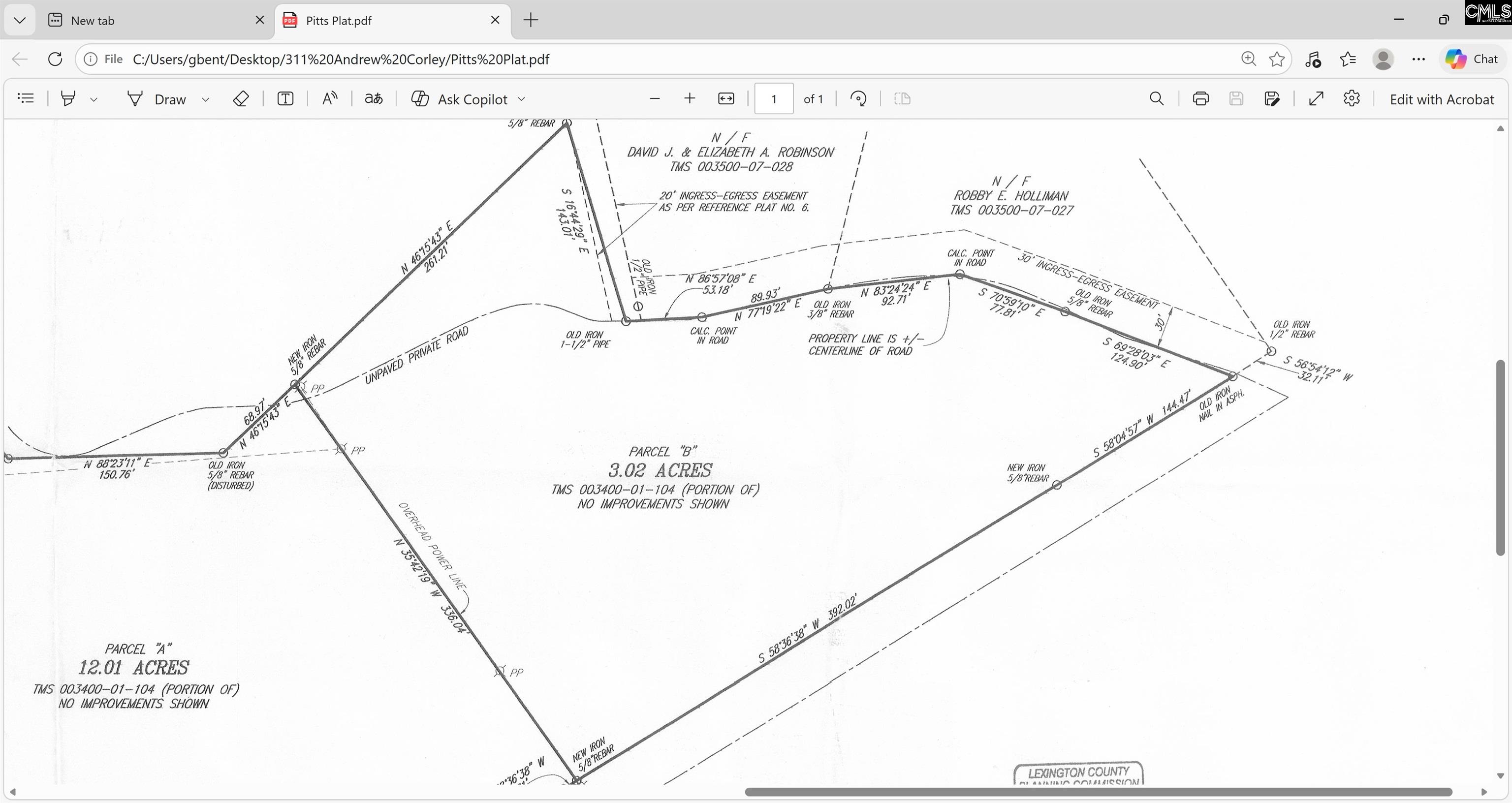
Task: Expand the Ask Copilot dropdown arrow
Action: tap(522, 99)
